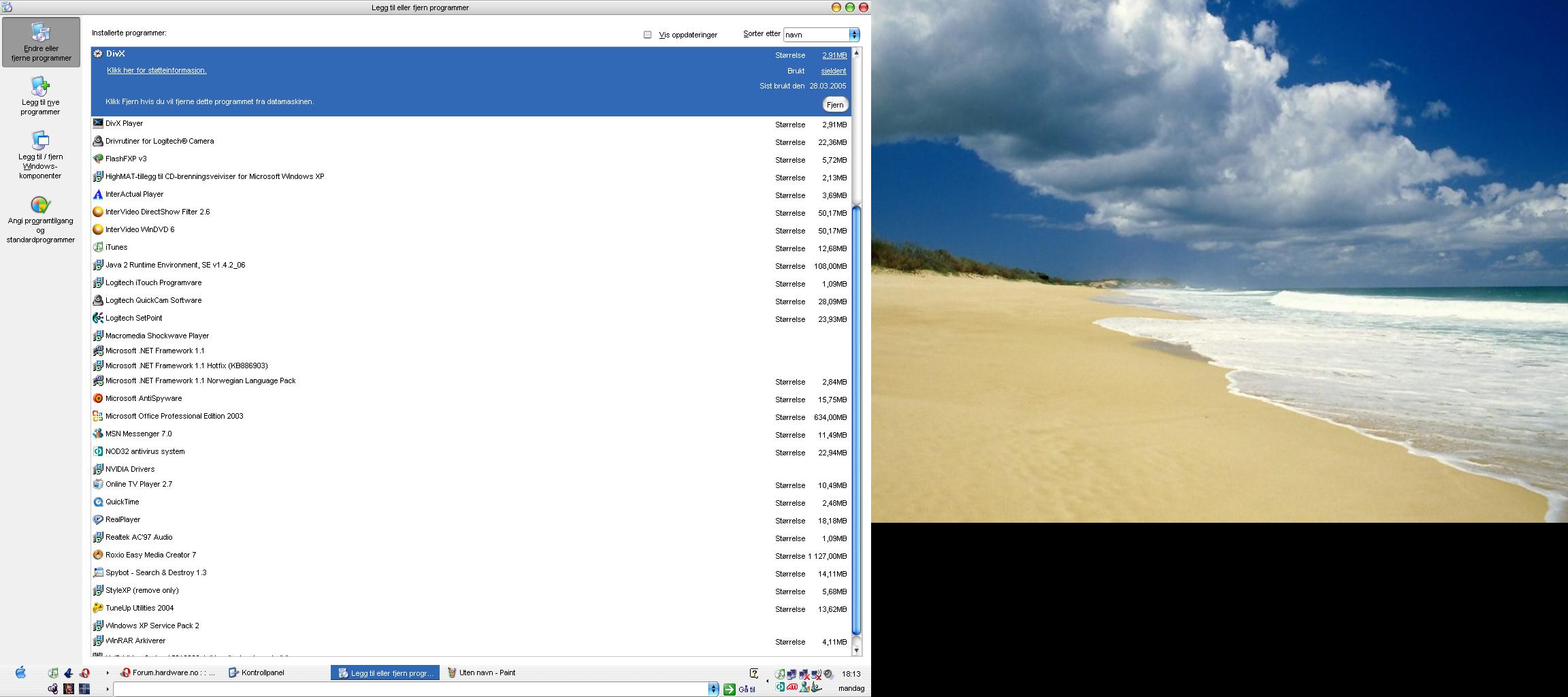Click the InterActual Player icon
Screen dimensions: 1568x697
click(98, 194)
